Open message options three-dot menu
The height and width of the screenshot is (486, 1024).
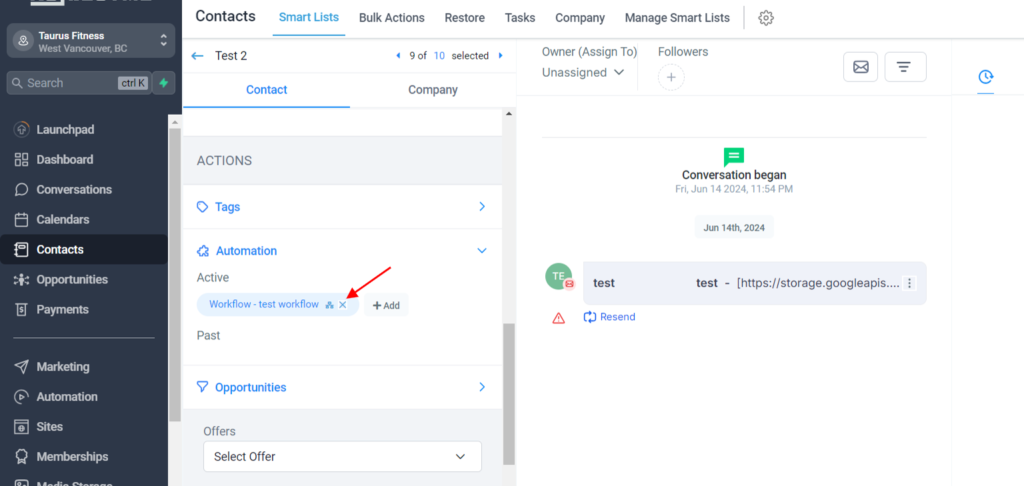point(910,283)
